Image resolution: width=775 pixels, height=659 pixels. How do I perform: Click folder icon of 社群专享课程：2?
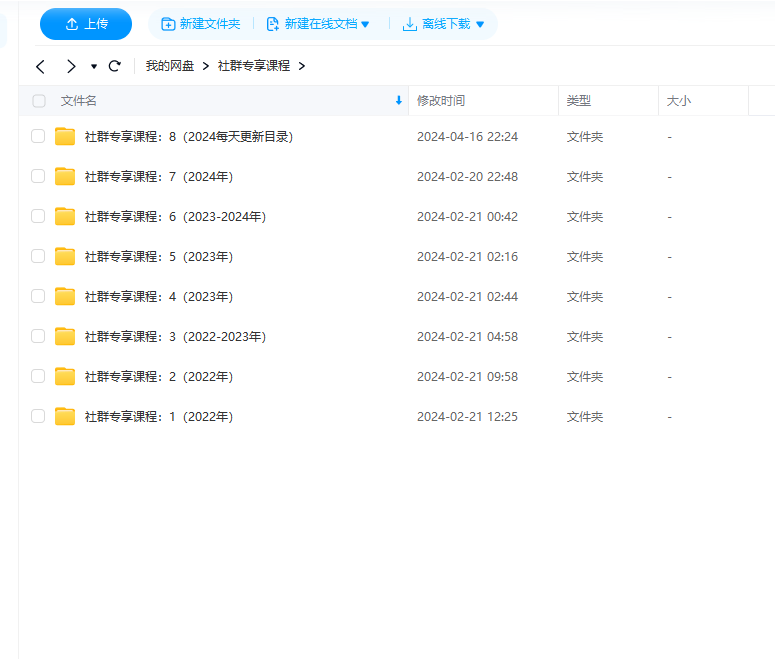[65, 377]
